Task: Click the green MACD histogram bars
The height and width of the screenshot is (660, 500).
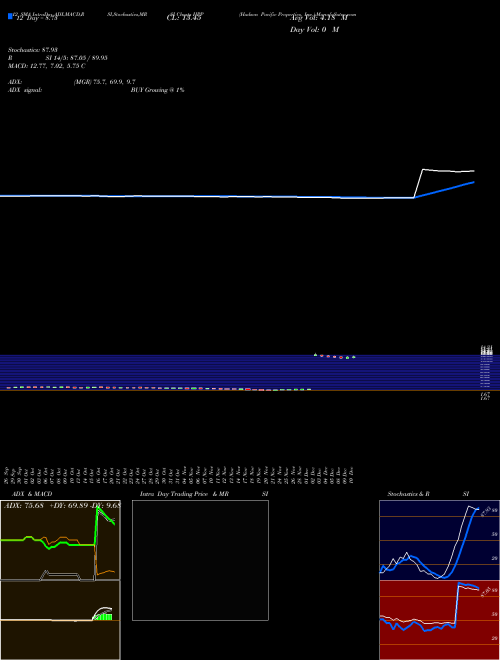Action: [104, 617]
